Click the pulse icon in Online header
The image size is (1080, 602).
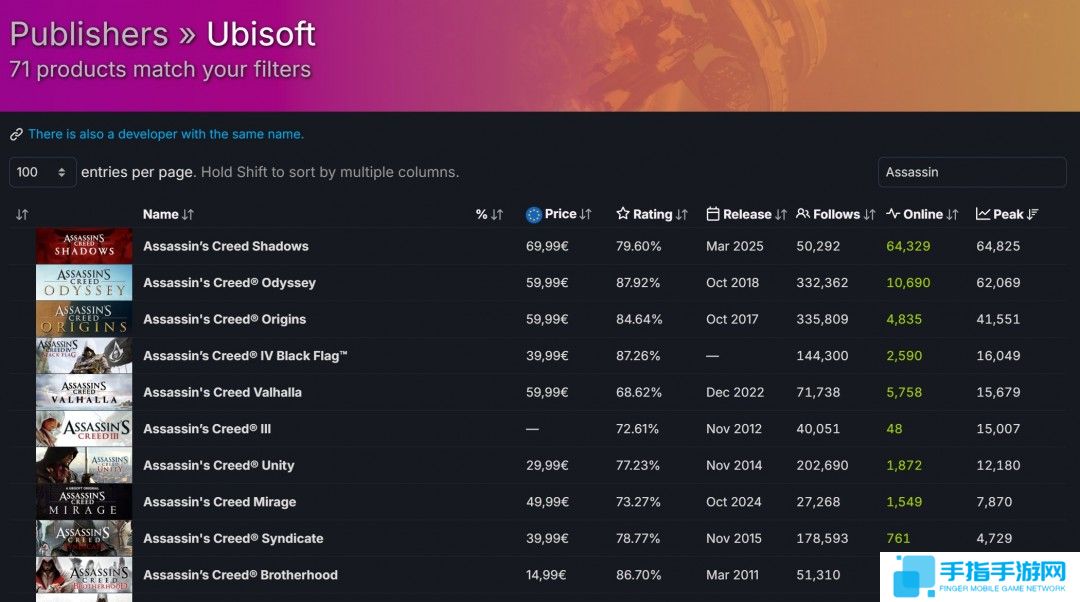point(893,214)
